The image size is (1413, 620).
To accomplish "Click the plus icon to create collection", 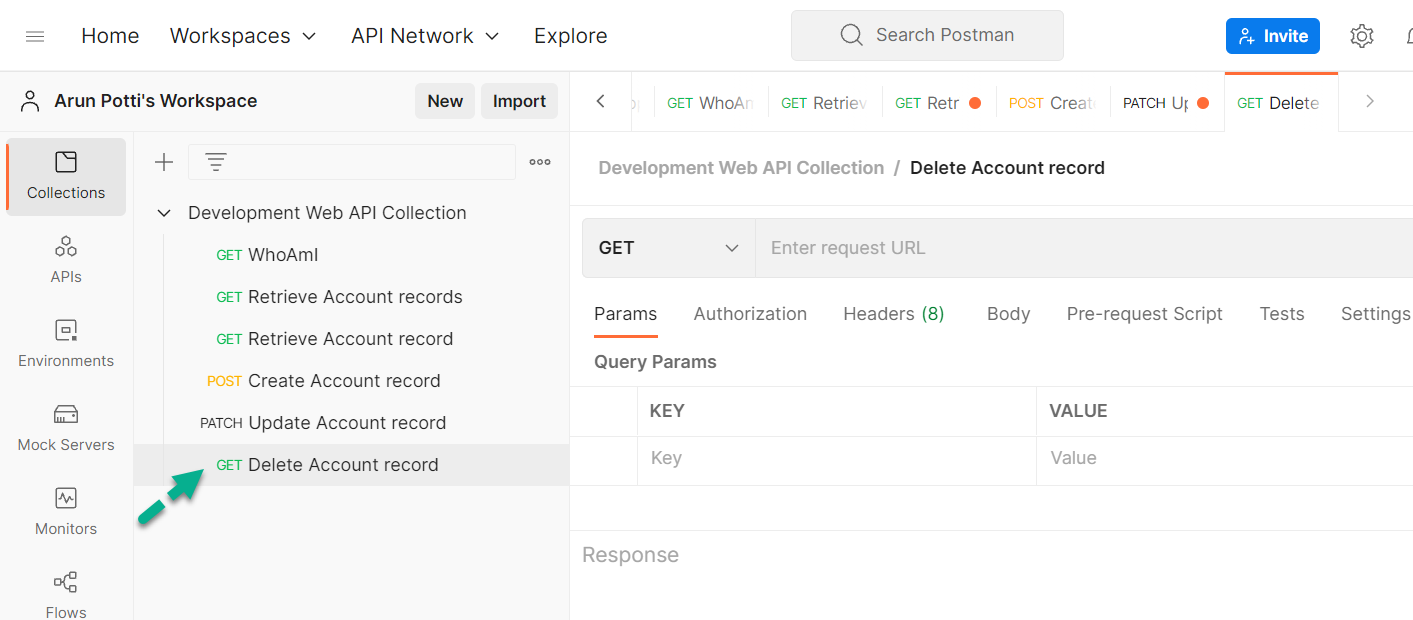I will [164, 162].
